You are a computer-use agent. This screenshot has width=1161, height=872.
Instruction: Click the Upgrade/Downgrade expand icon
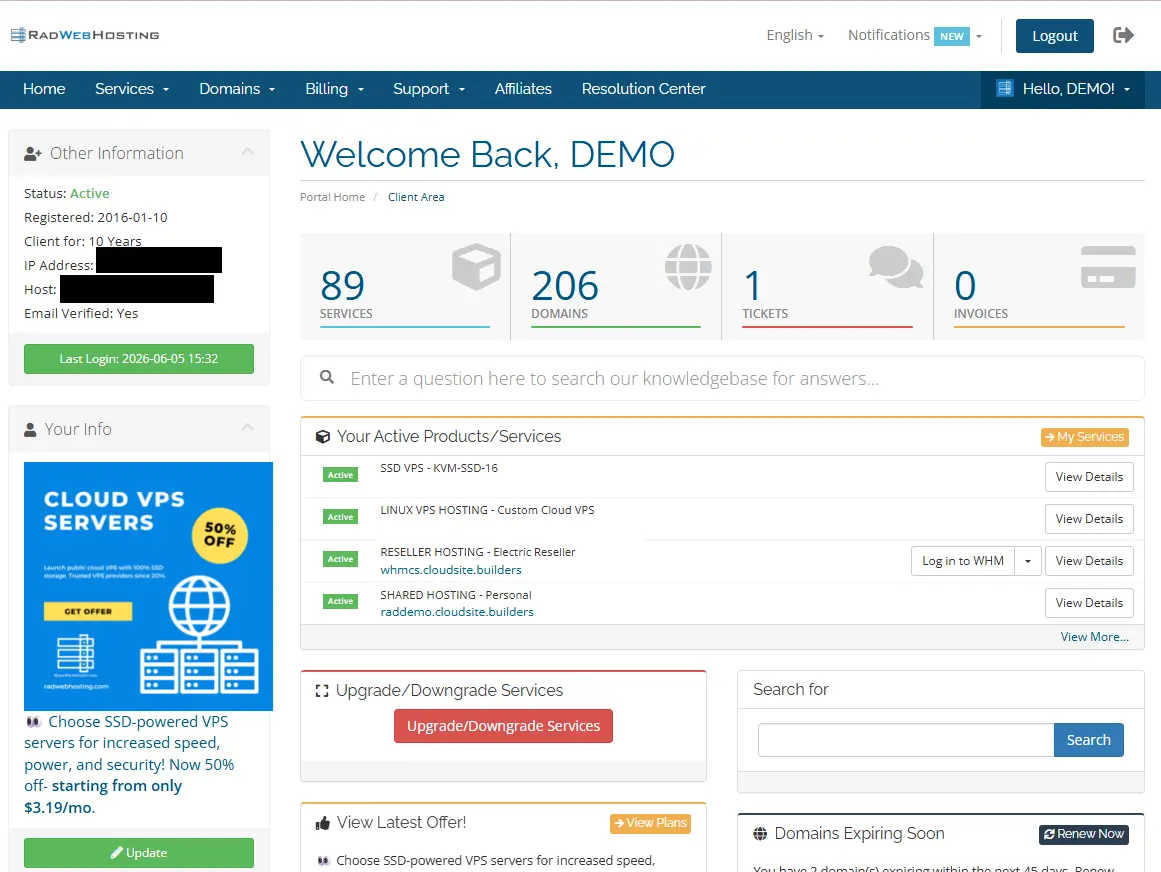click(x=322, y=691)
